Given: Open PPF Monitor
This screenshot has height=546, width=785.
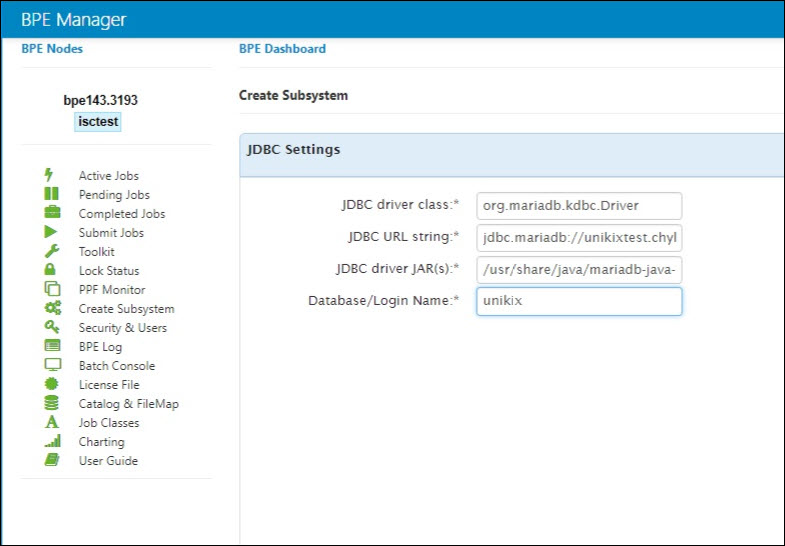Looking at the screenshot, I should click(112, 290).
